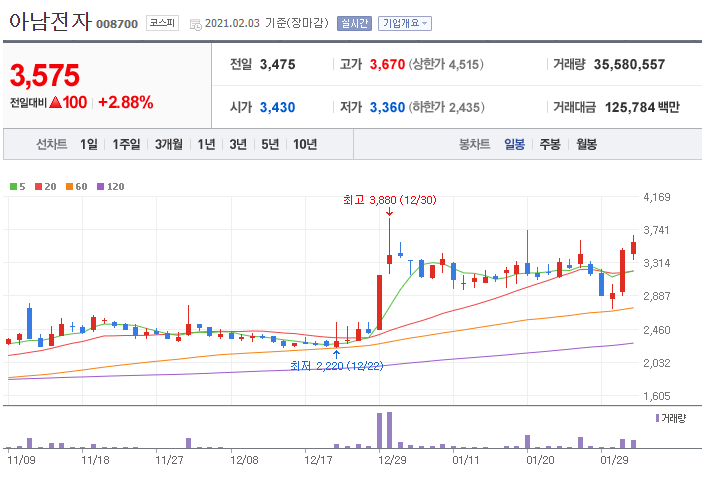
Task: Open the 기업개요 dropdown
Action: 405,23
